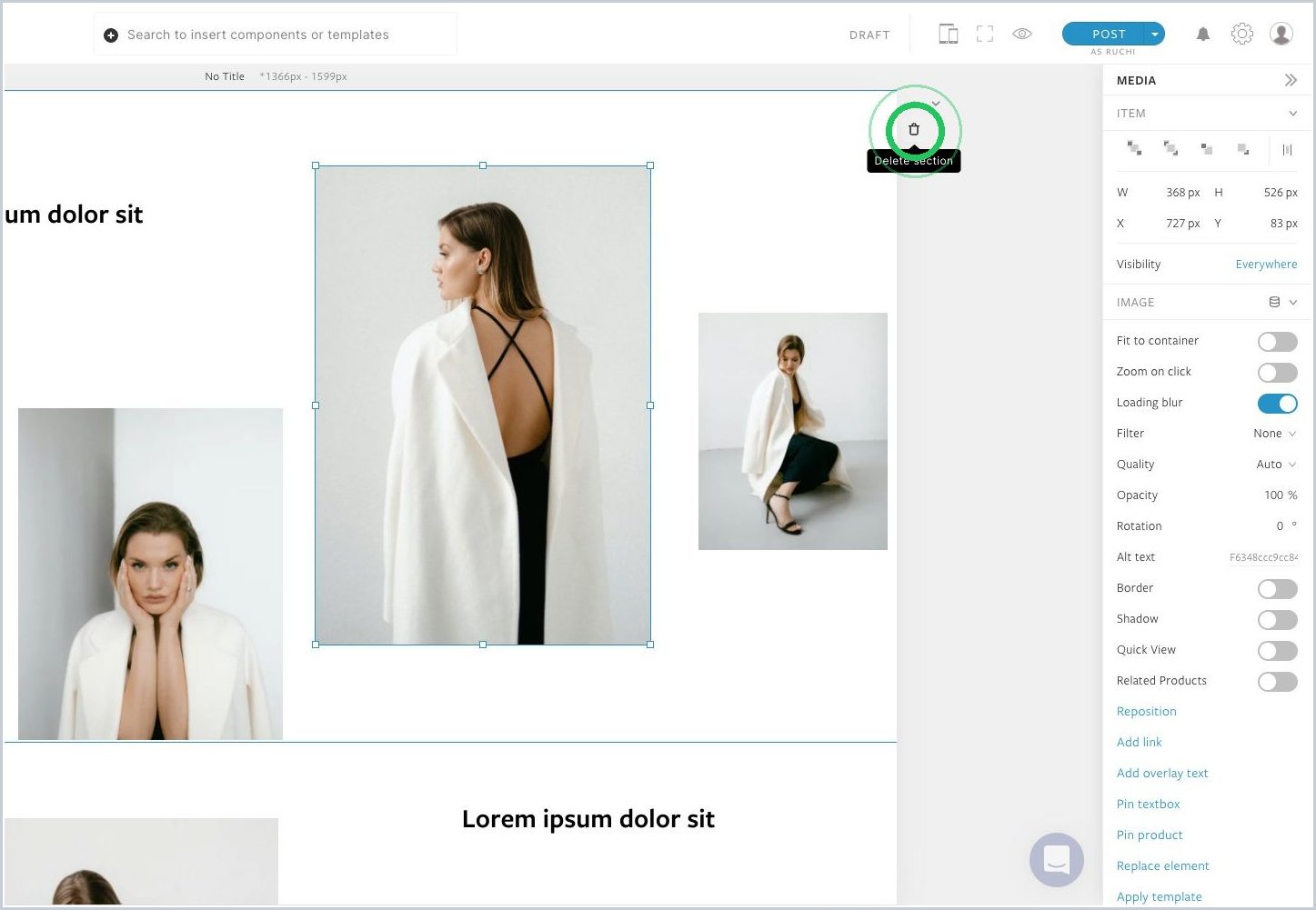The width and height of the screenshot is (1316, 910).
Task: Click the search components or templates field
Action: click(x=276, y=35)
